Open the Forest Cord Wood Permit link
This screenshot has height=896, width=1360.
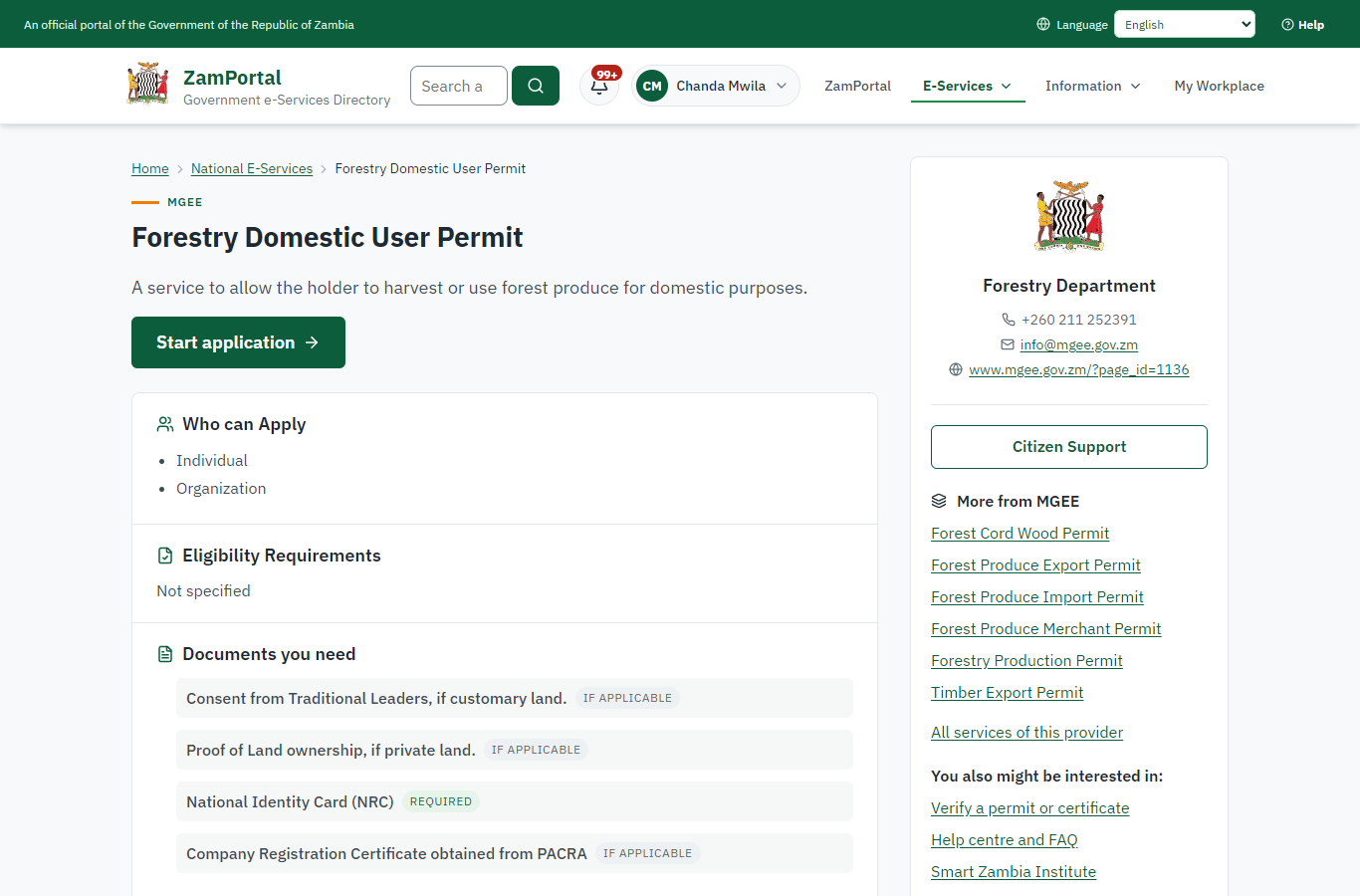click(1020, 534)
